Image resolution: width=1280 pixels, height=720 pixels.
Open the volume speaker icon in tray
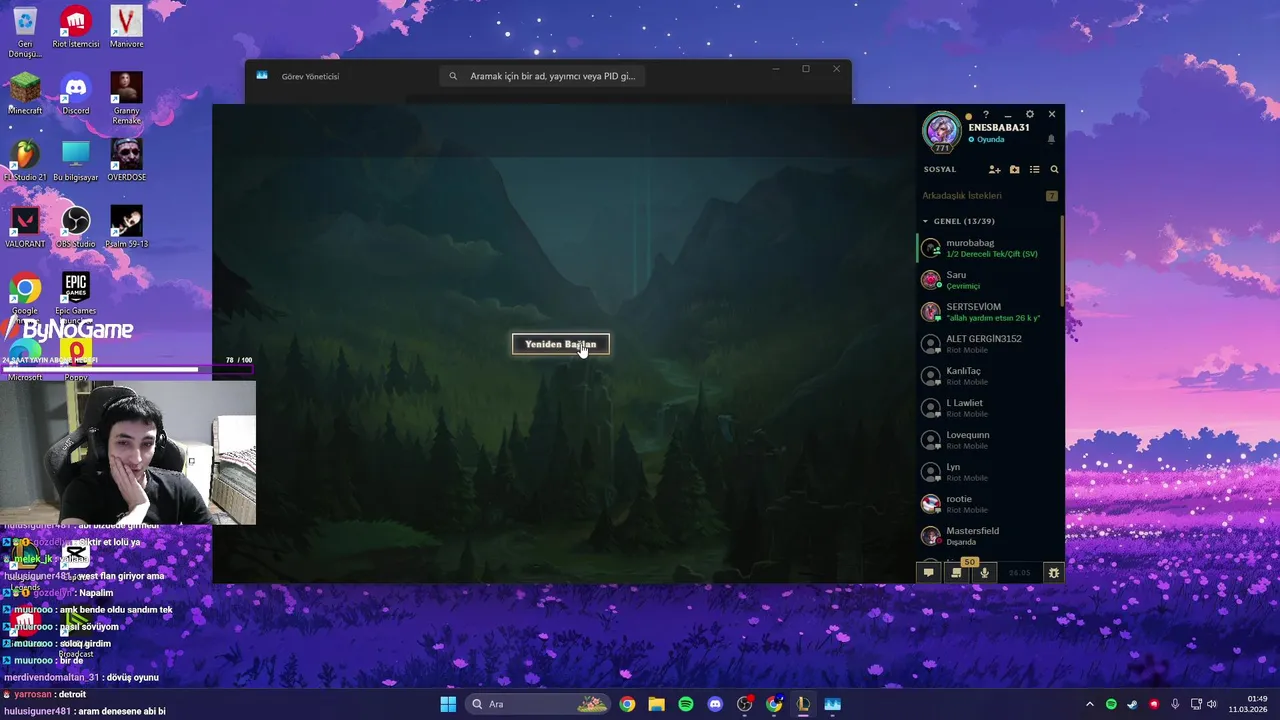[1212, 704]
